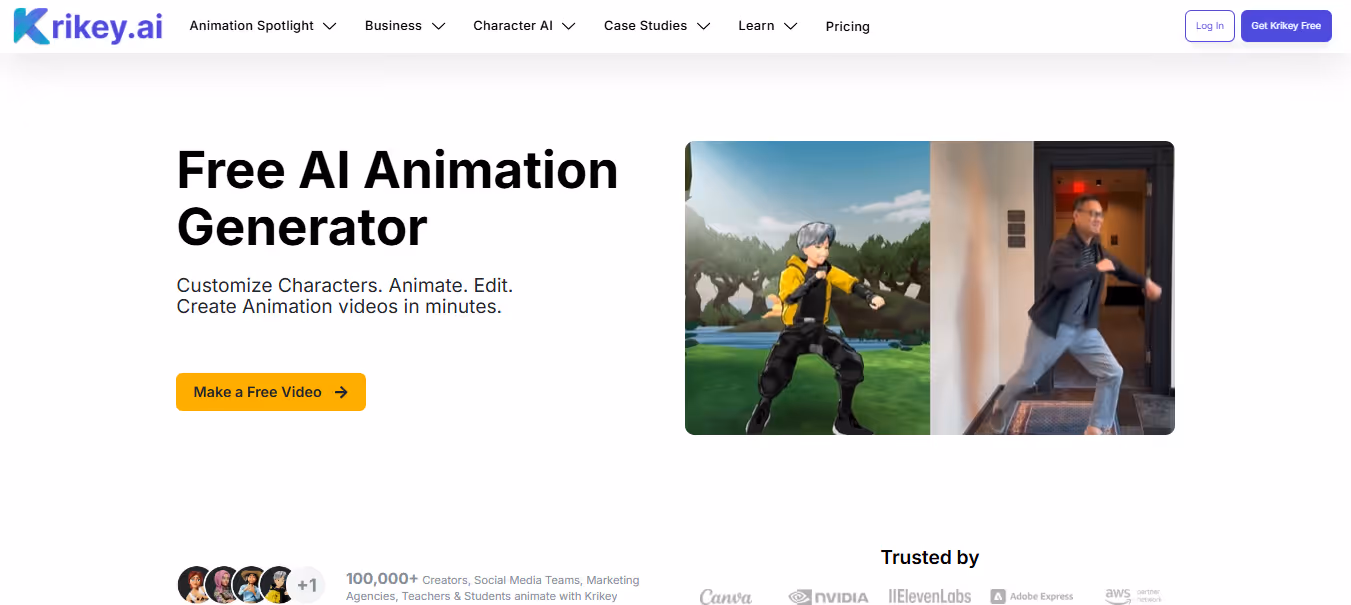This screenshot has width=1351, height=605.
Task: Click the Adobe Express logo
Action: [x=1032, y=596]
